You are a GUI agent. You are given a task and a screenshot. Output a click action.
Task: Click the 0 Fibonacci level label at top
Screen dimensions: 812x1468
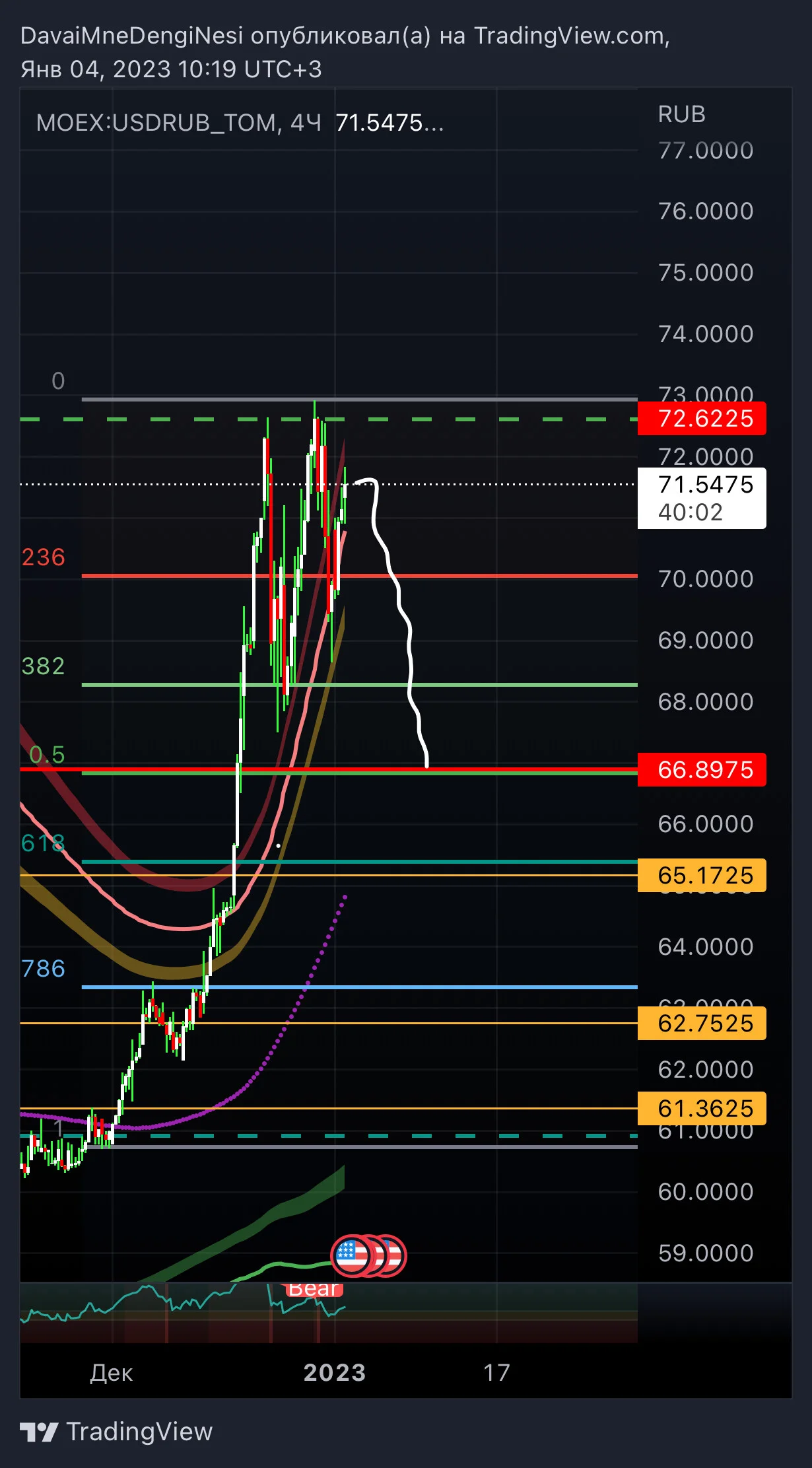58,381
